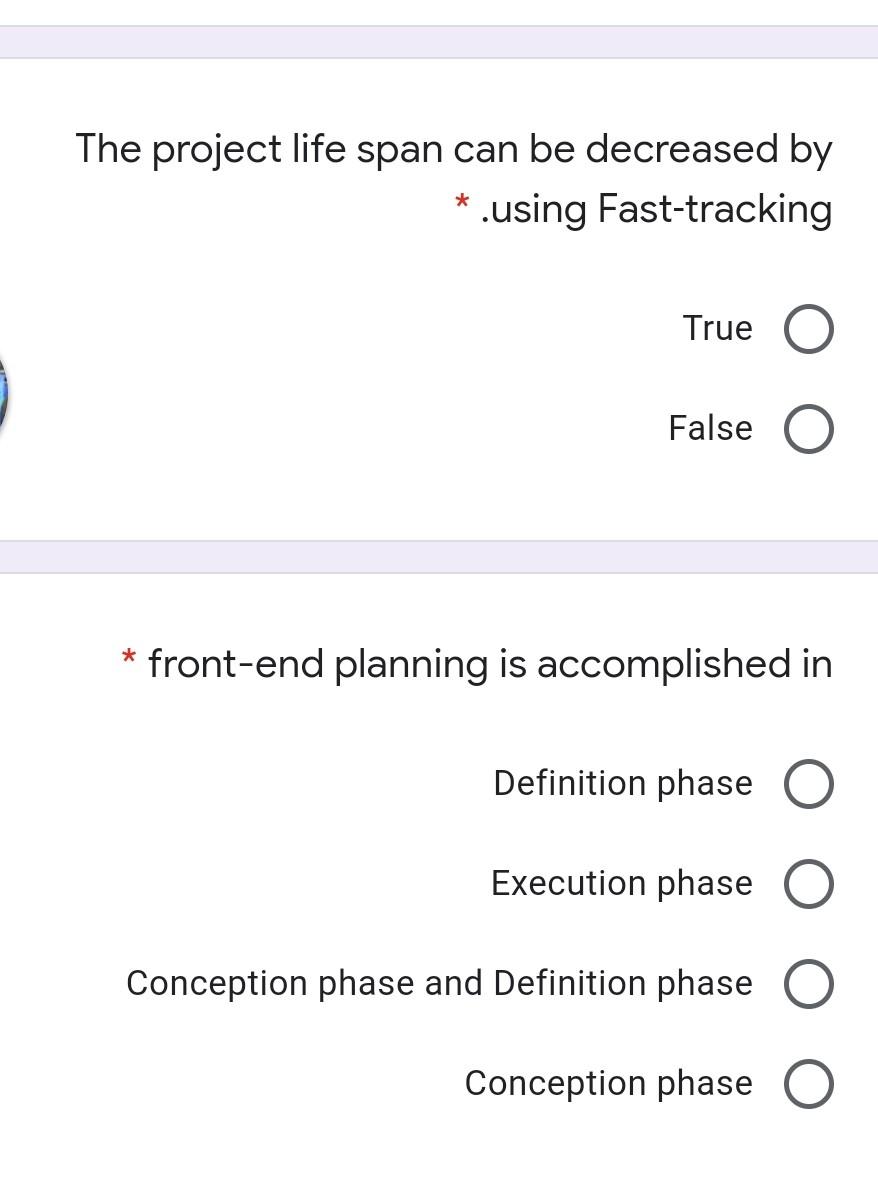This screenshot has width=878, height=1178.
Task: Click the word 'Fast-tracking' in the question
Action: point(714,209)
